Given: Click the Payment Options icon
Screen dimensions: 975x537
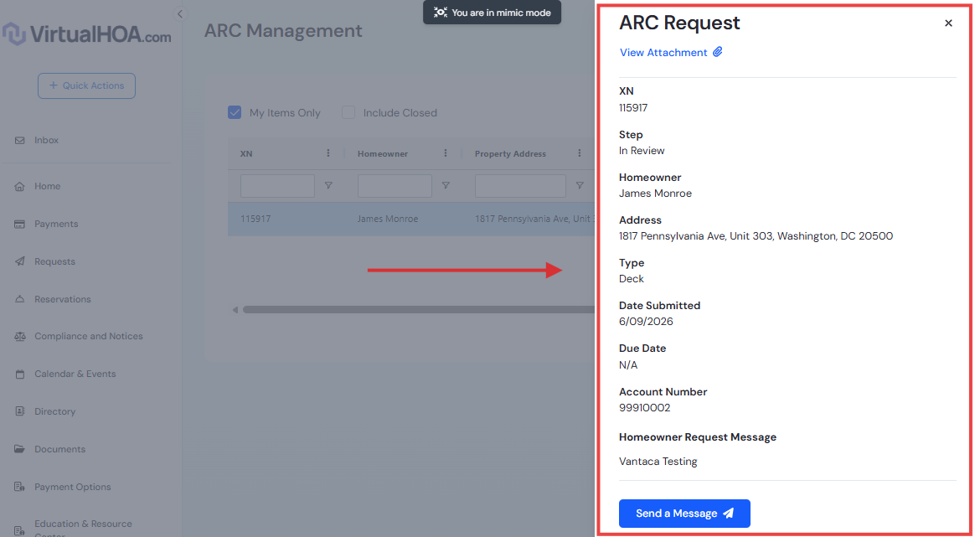Looking at the screenshot, I should (x=19, y=487).
